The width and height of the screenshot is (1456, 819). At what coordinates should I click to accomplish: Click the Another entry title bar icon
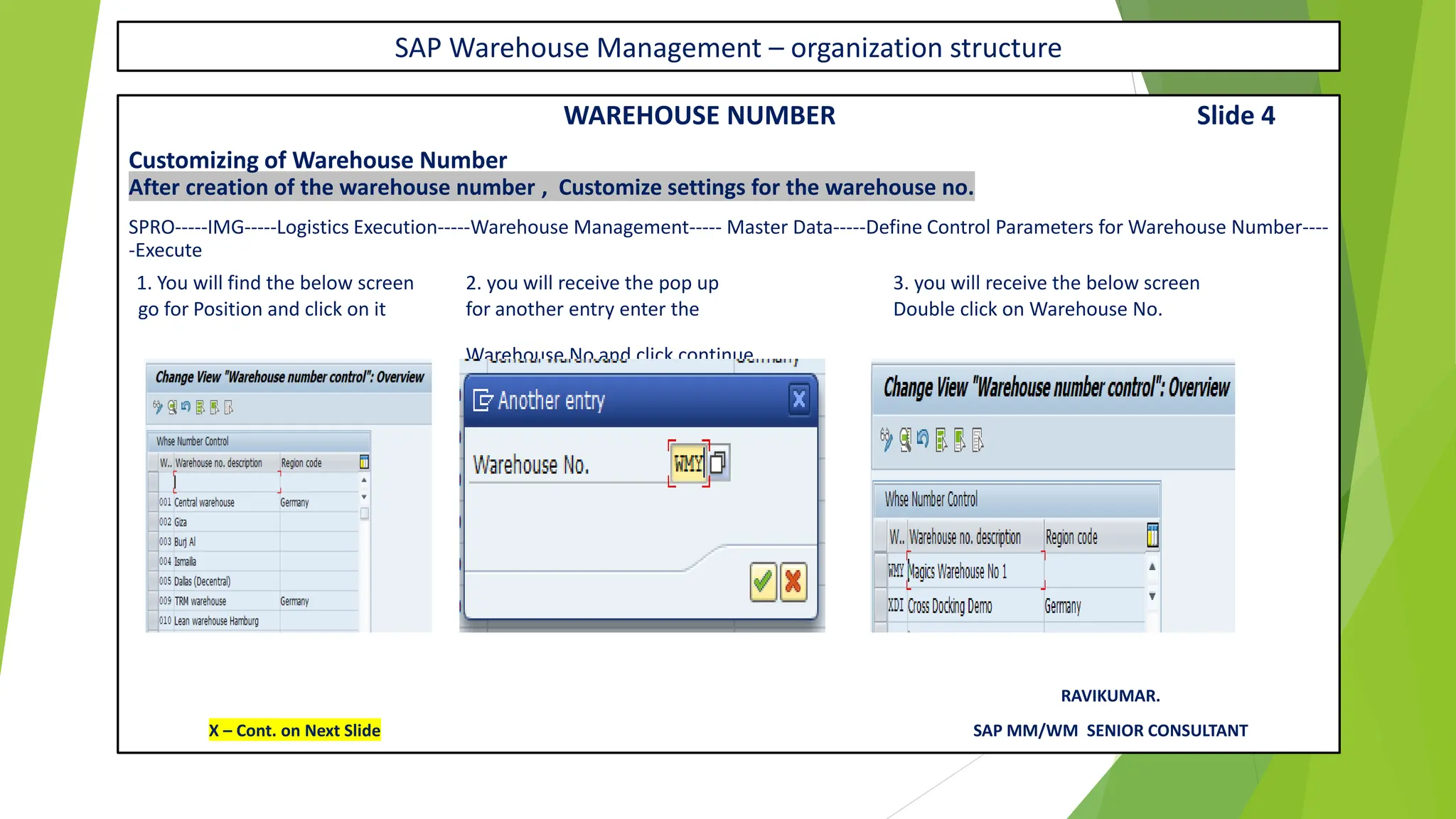pyautogui.click(x=483, y=400)
